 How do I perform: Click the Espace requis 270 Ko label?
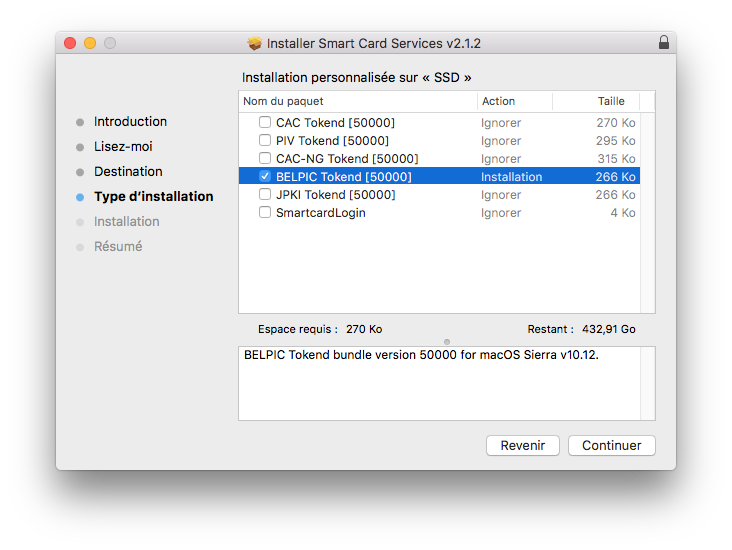pyautogui.click(x=320, y=329)
